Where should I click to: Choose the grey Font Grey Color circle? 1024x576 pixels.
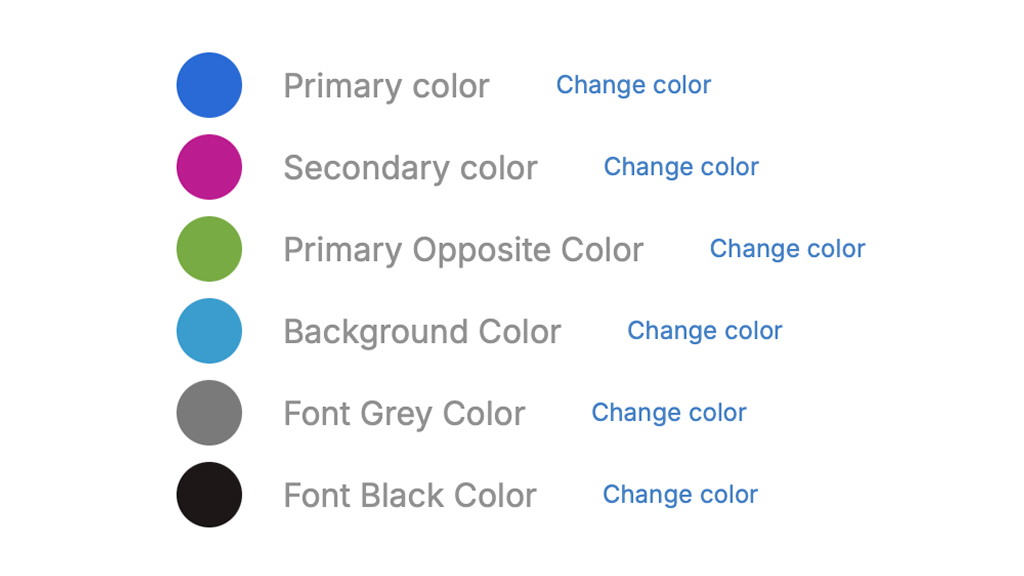click(209, 413)
